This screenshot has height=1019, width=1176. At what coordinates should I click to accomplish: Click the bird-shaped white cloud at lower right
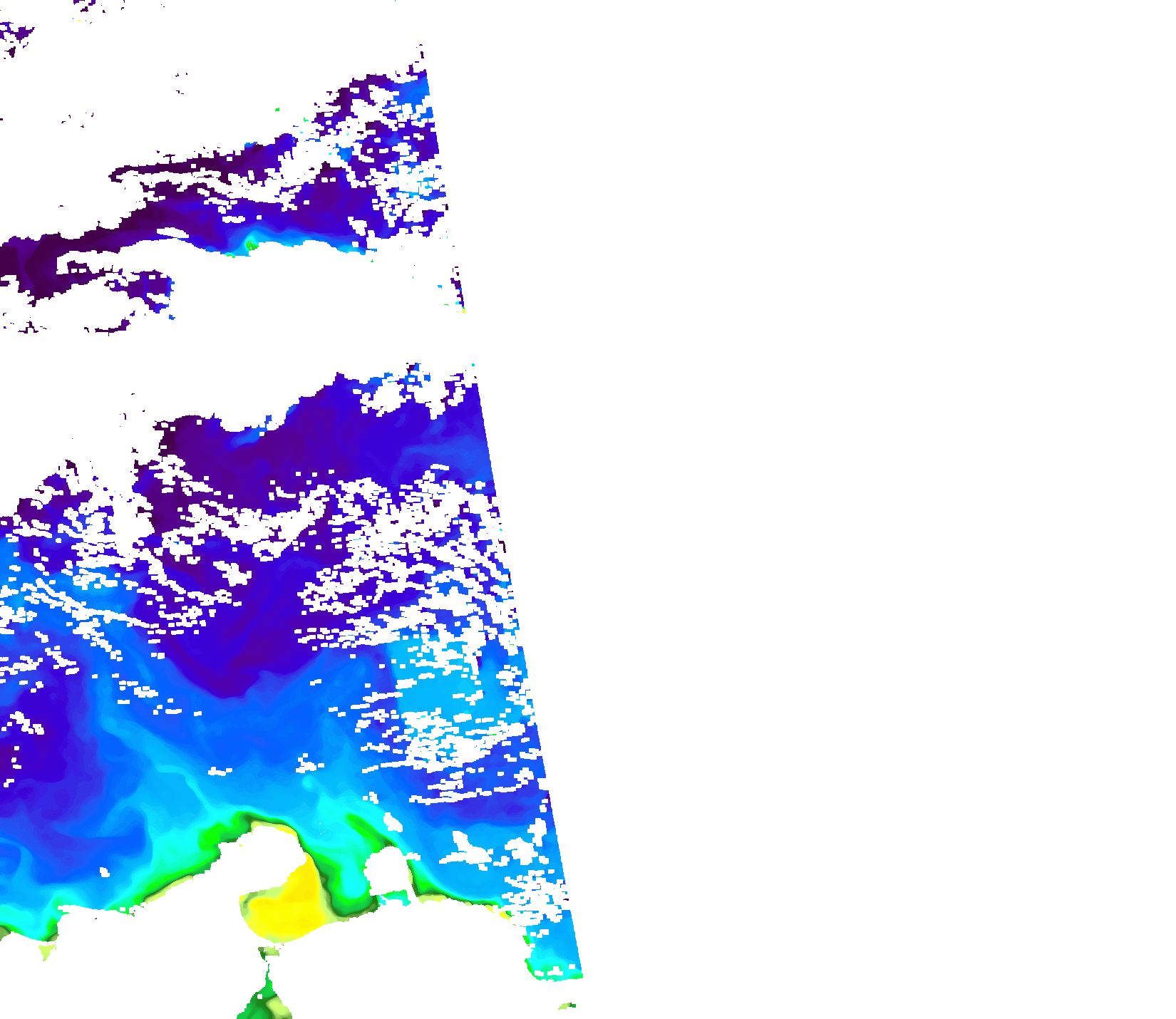point(470,848)
